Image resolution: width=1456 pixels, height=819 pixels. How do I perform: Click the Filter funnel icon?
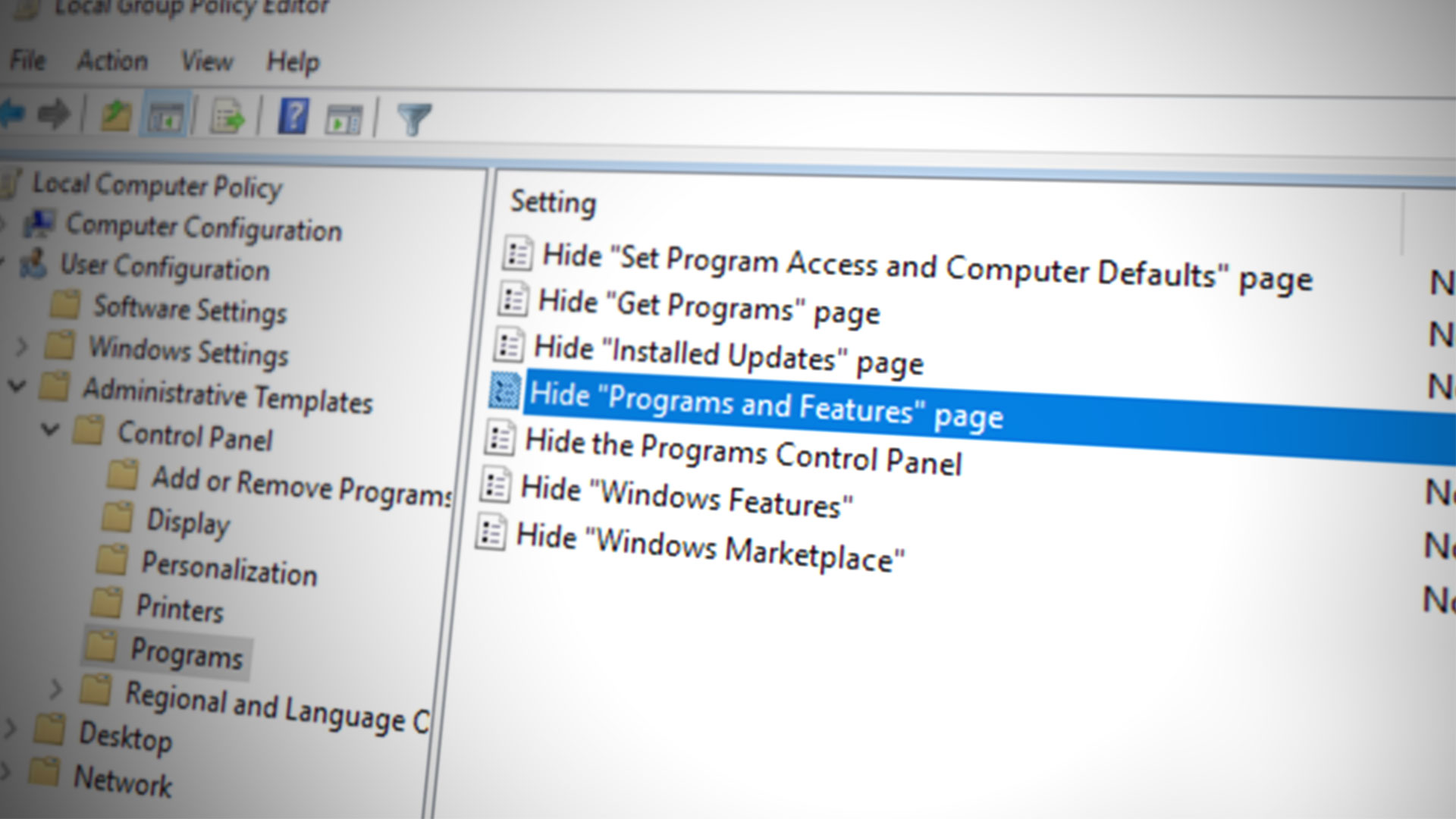point(413,119)
